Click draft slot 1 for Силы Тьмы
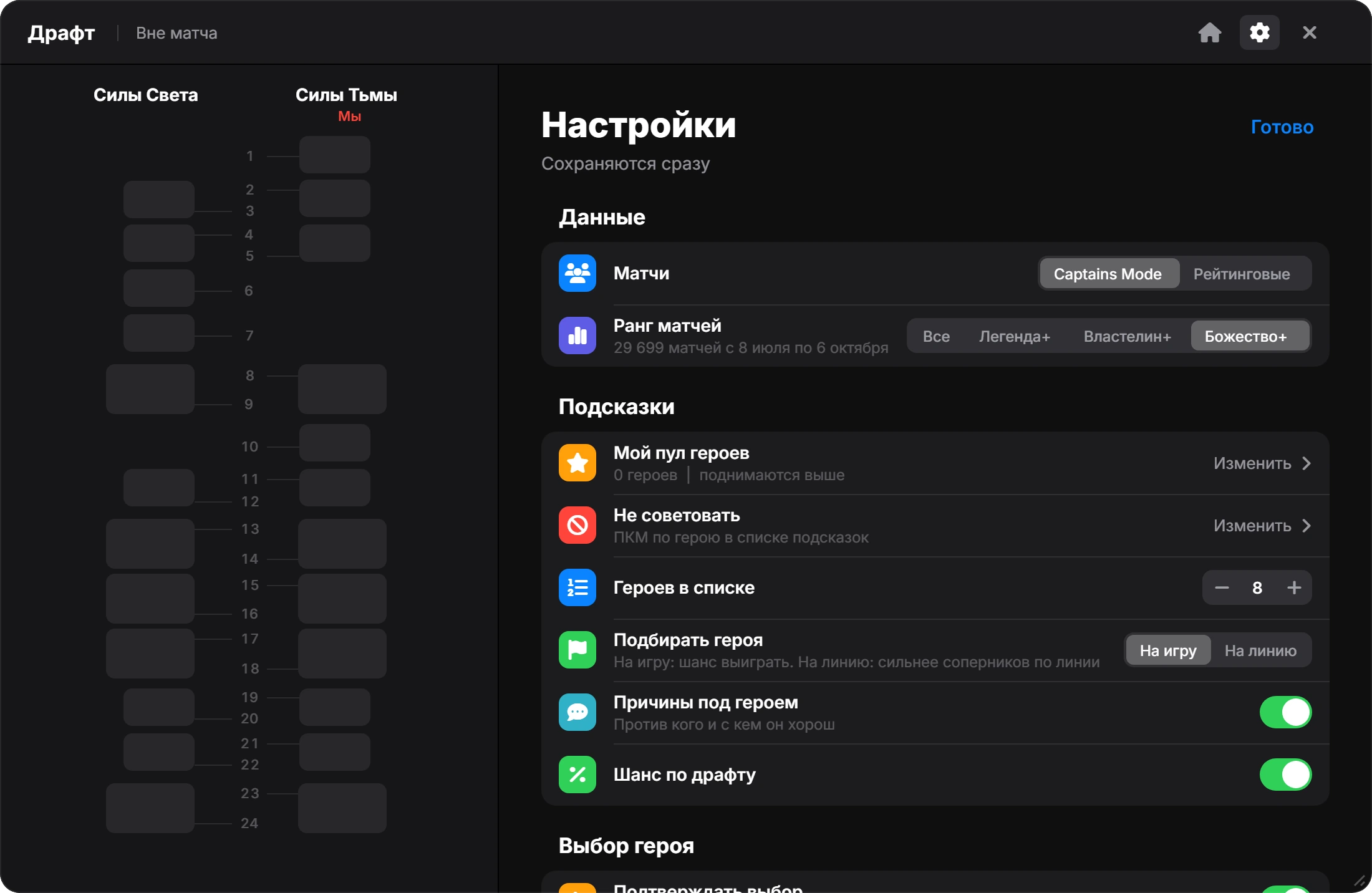 [335, 155]
